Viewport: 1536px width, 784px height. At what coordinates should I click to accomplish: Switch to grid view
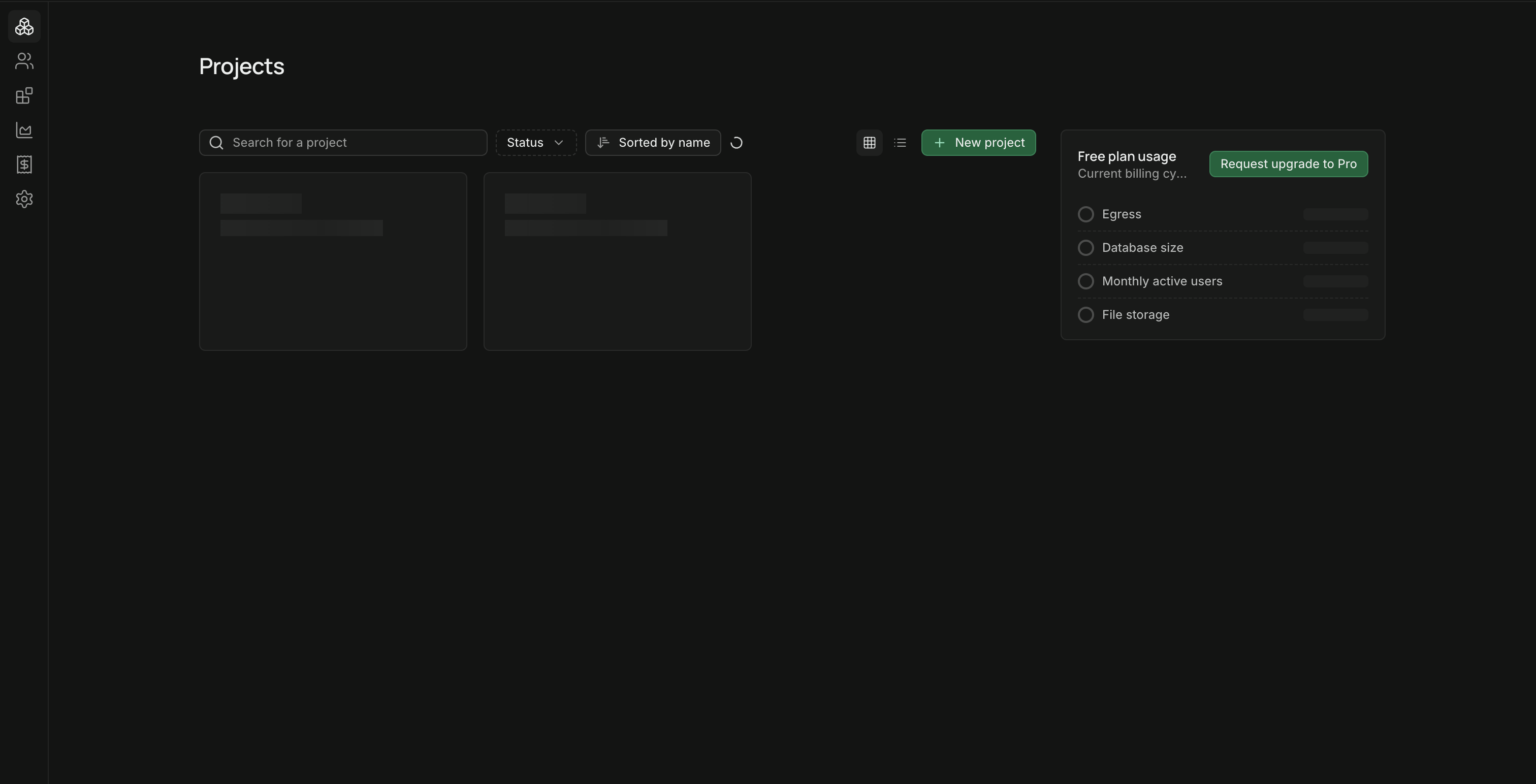870,143
